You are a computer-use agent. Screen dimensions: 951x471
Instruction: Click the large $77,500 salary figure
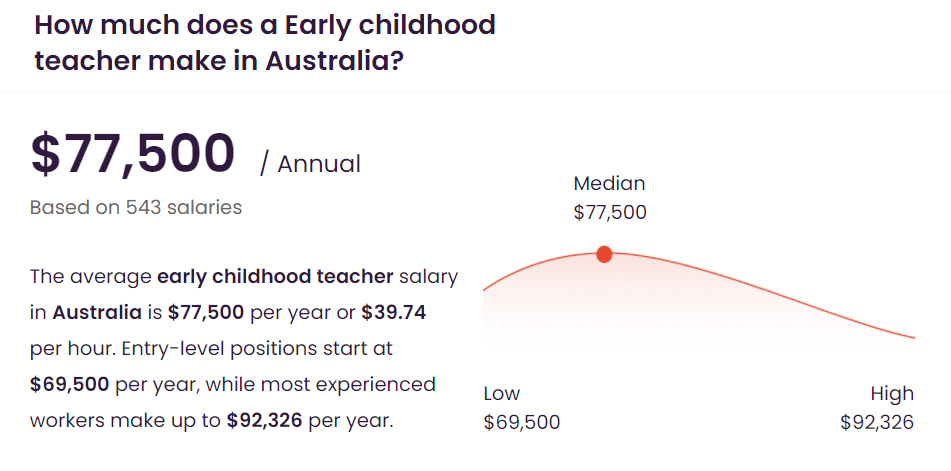[133, 155]
